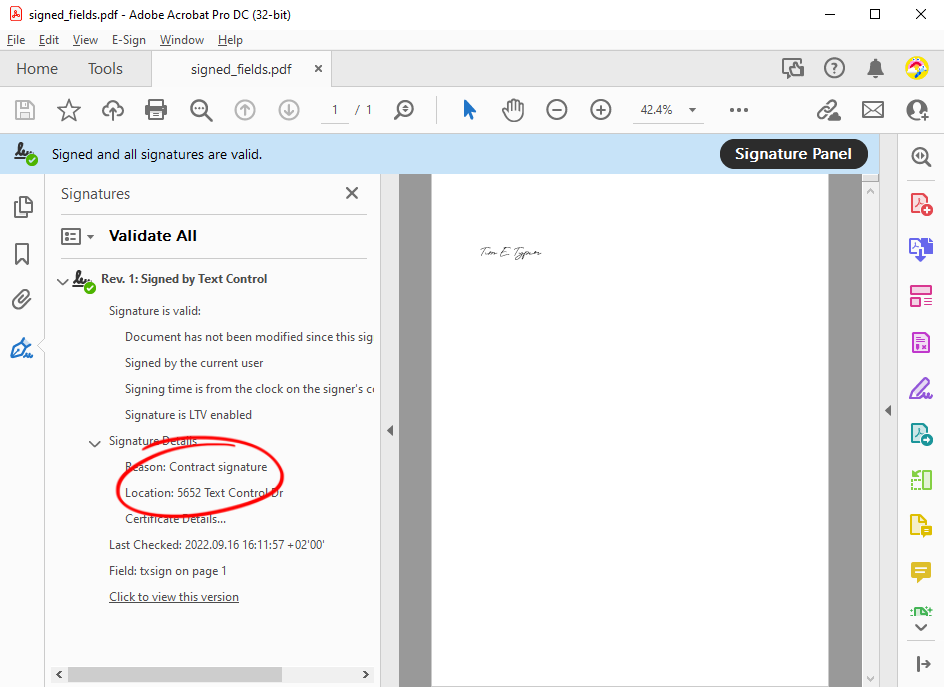
Task: Open the chat share feedback icon
Action: coord(793,68)
